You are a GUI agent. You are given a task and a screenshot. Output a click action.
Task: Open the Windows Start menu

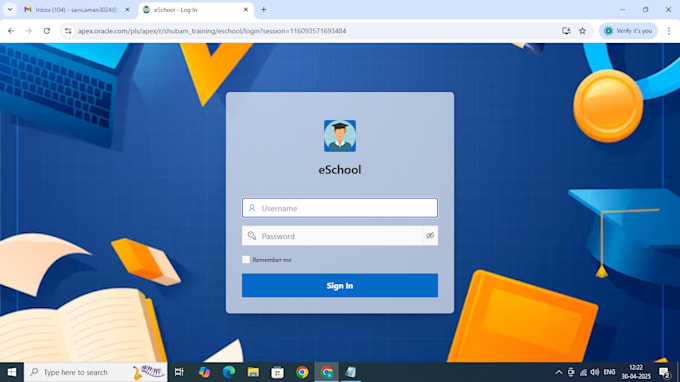point(12,372)
